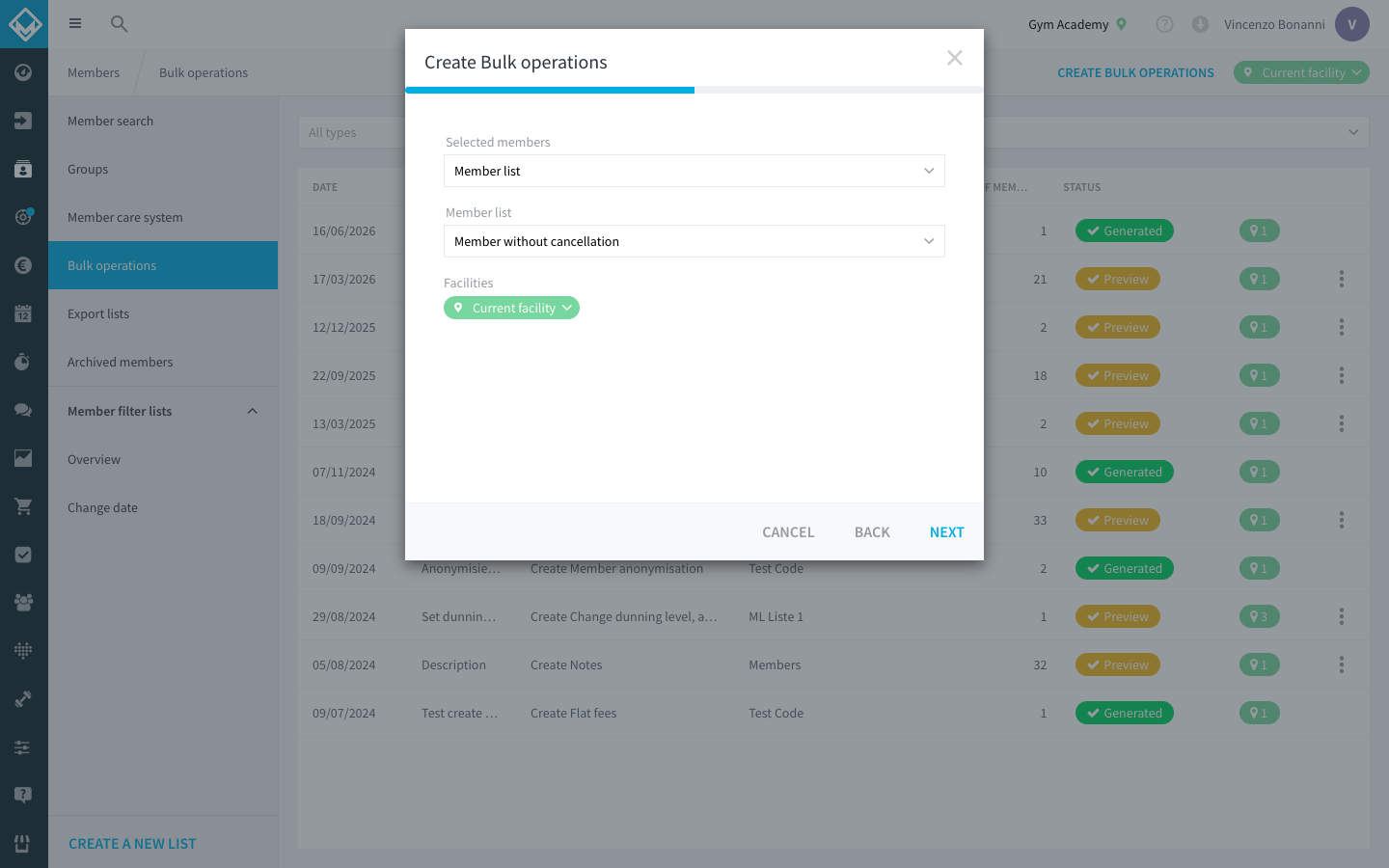Image resolution: width=1389 pixels, height=868 pixels.
Task: Click the dialog progress bar
Action: tap(694, 90)
